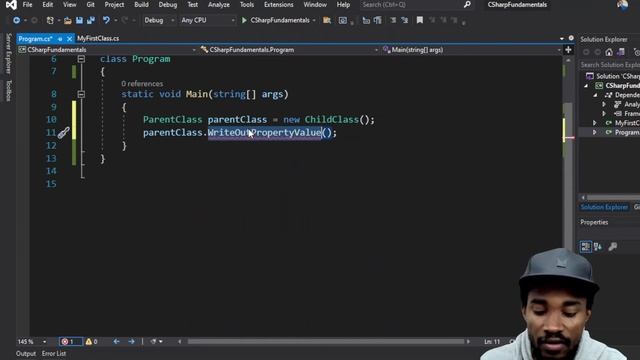
Task: Click the Undo arrow icon
Action: [106, 20]
